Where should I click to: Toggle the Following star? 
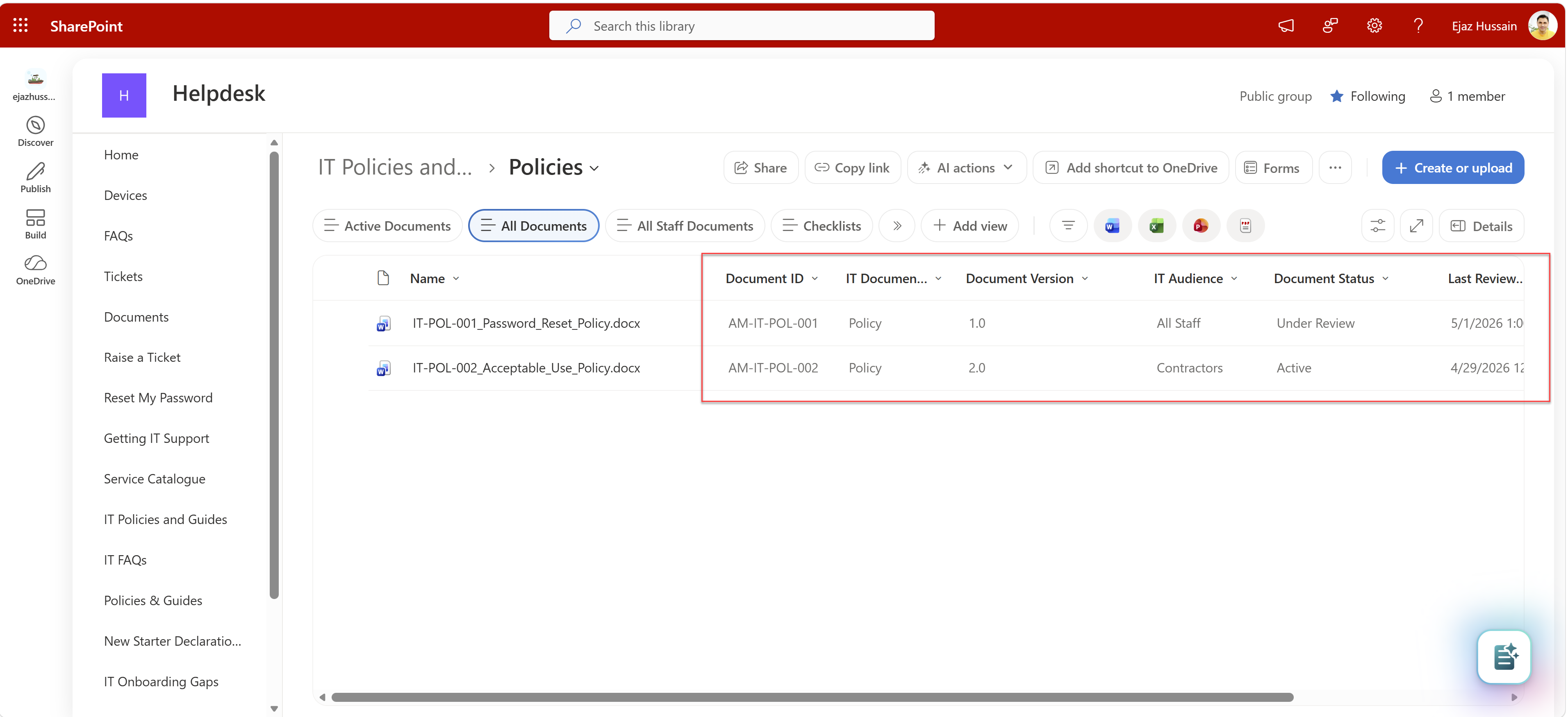pos(1337,96)
